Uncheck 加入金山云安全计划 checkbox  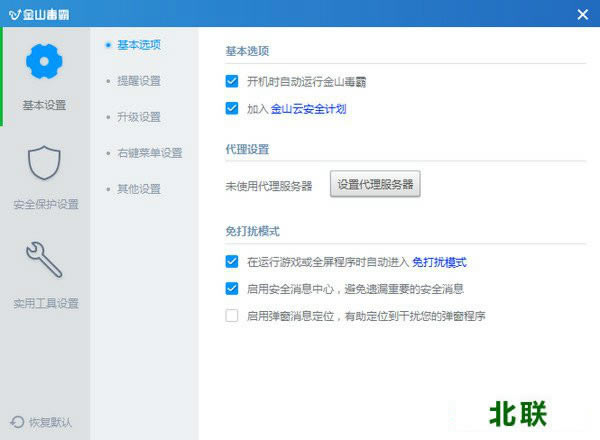click(232, 108)
